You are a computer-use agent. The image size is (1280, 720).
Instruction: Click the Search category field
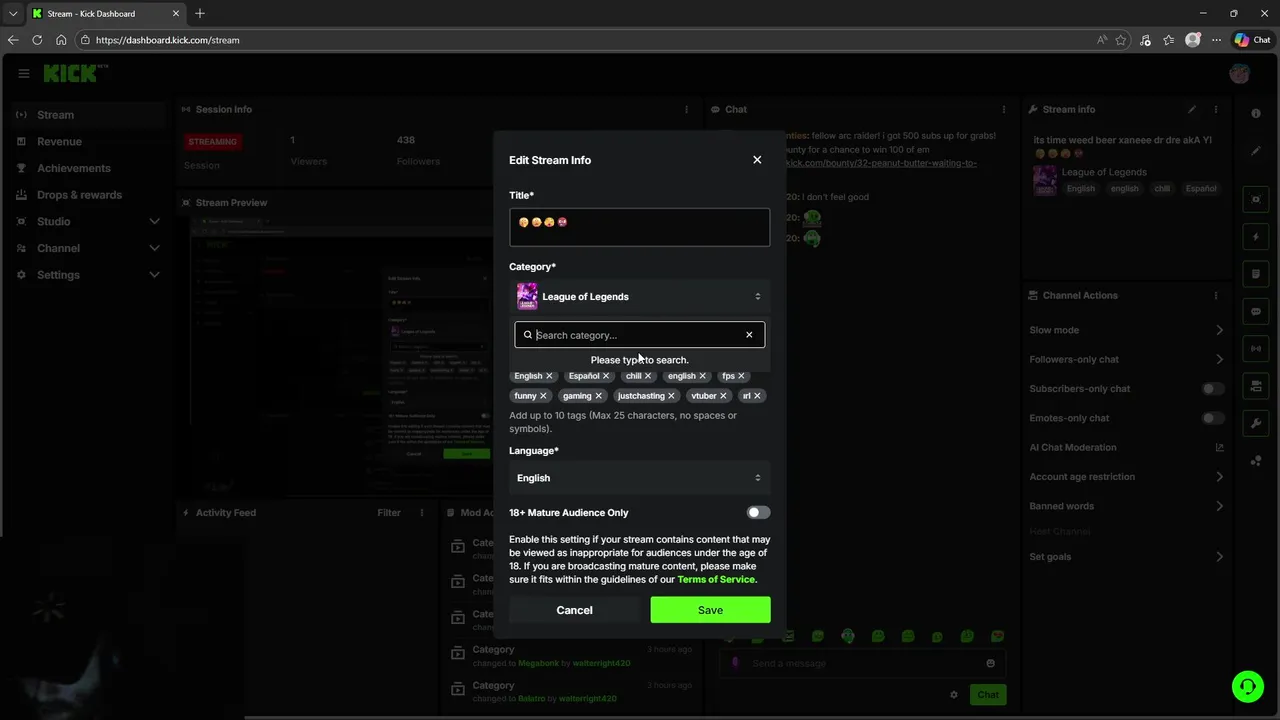tap(640, 335)
